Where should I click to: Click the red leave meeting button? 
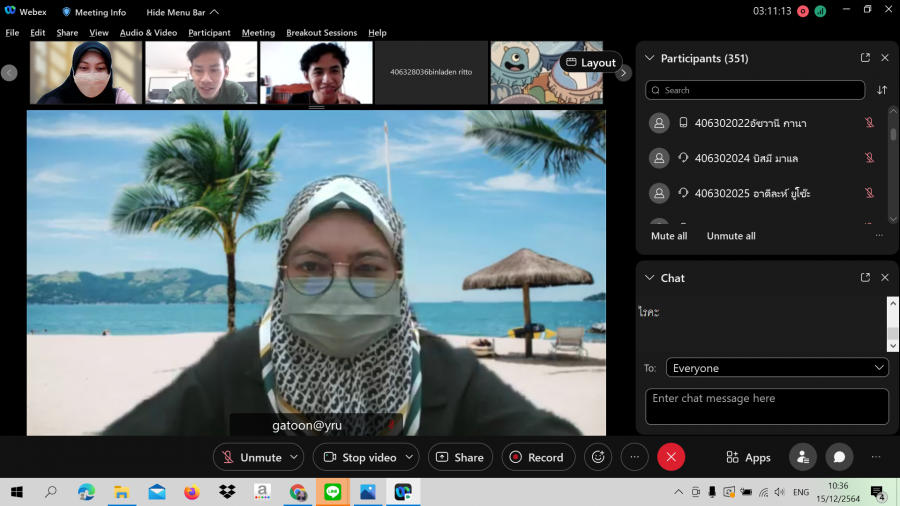point(671,457)
